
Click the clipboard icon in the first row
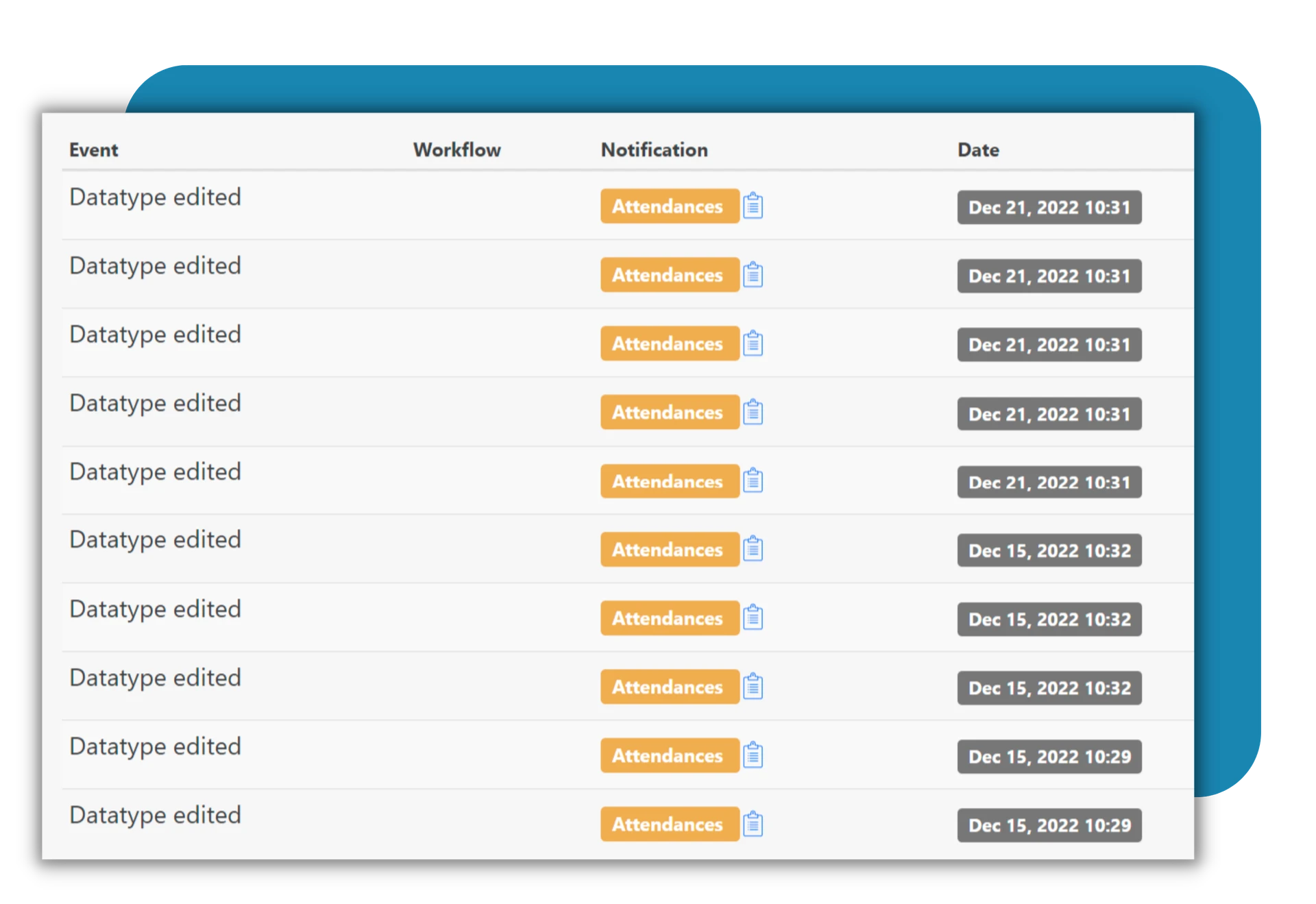pyautogui.click(x=754, y=206)
